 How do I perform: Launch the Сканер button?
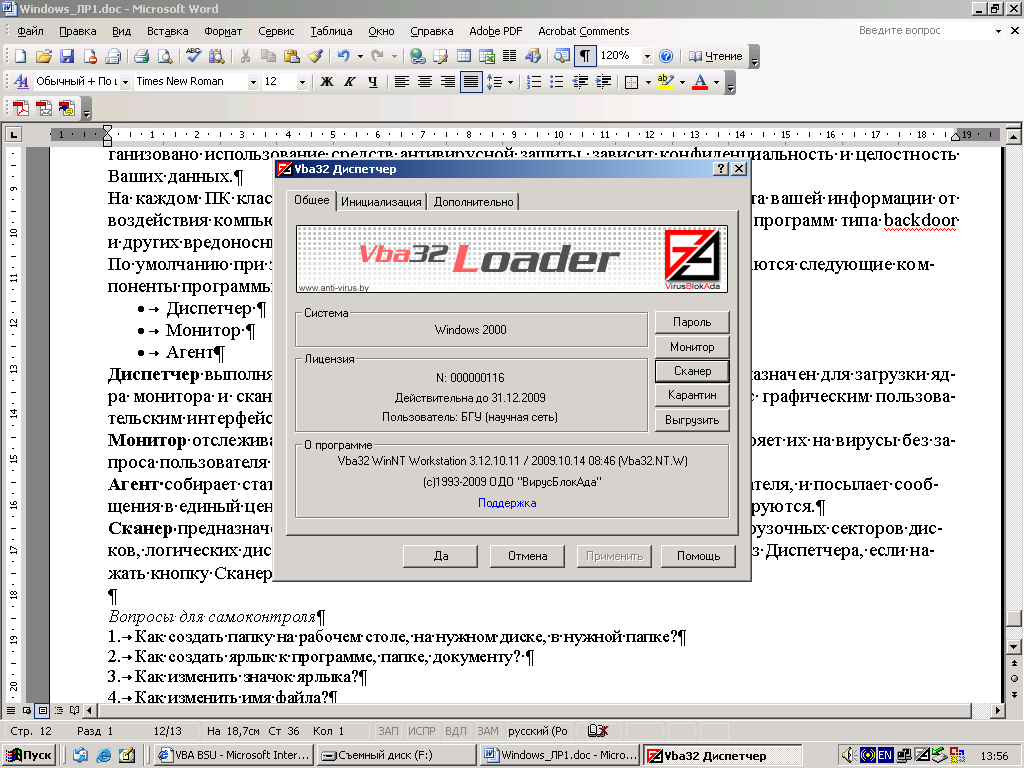[692, 371]
